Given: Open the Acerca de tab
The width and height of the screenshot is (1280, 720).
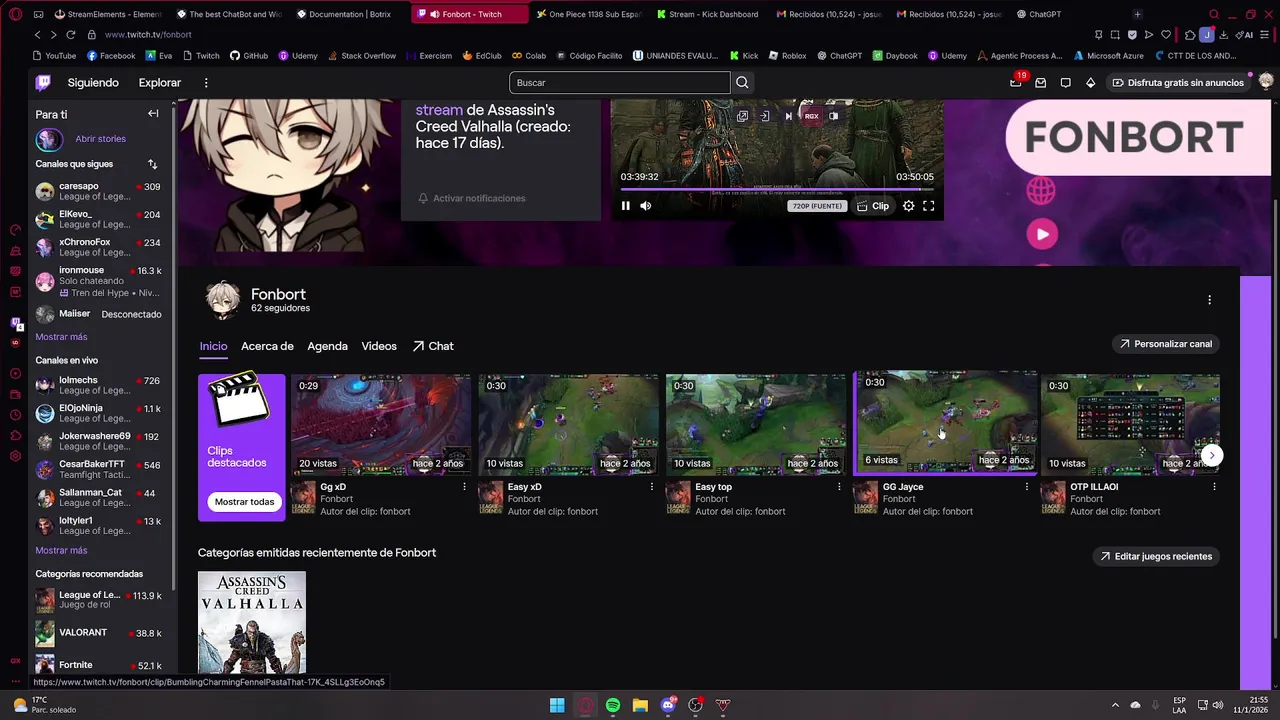Looking at the screenshot, I should click(x=267, y=346).
